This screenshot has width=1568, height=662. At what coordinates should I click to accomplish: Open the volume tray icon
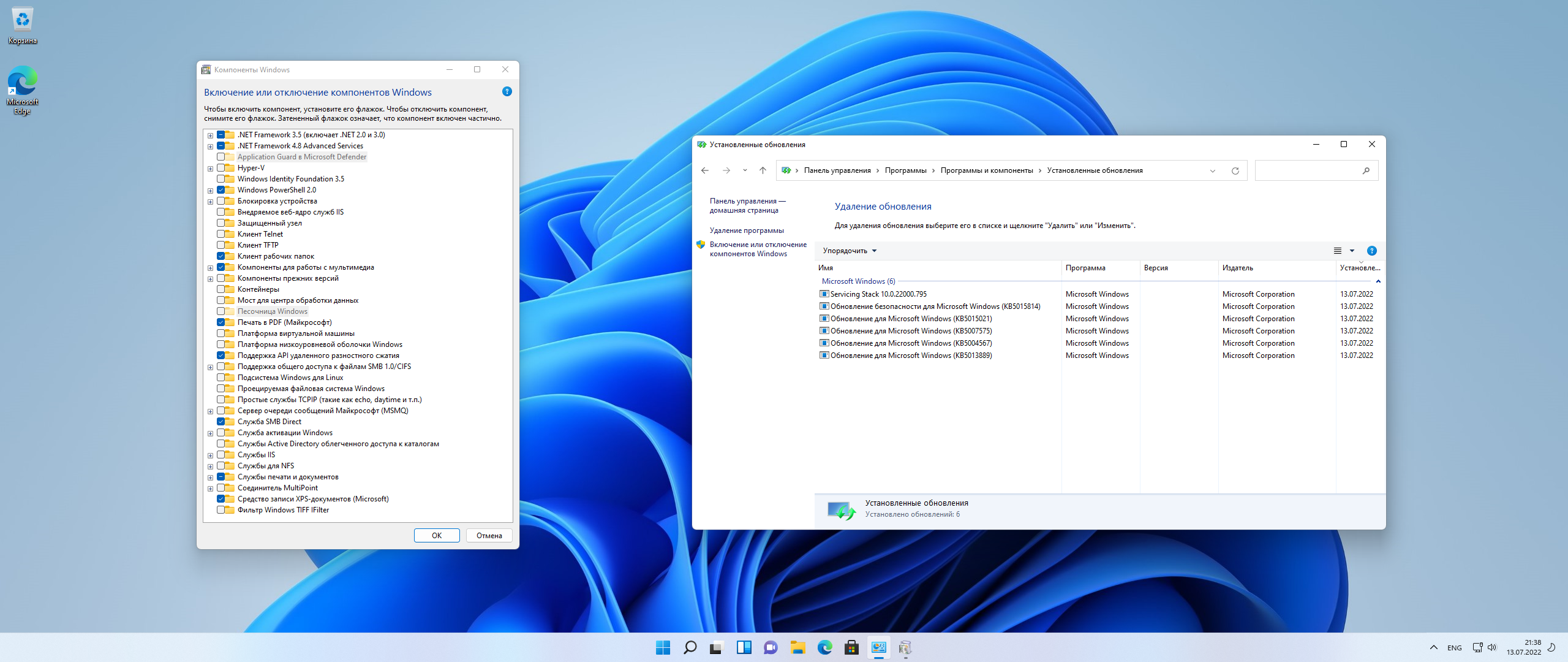(x=1492, y=647)
